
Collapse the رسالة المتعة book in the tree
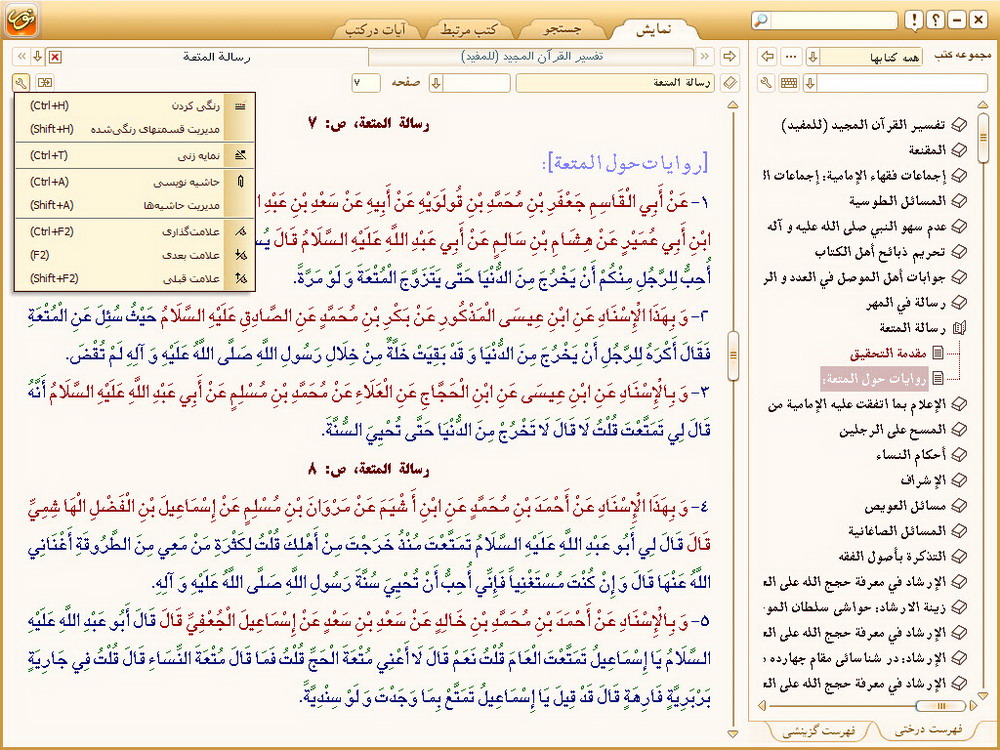[959, 328]
